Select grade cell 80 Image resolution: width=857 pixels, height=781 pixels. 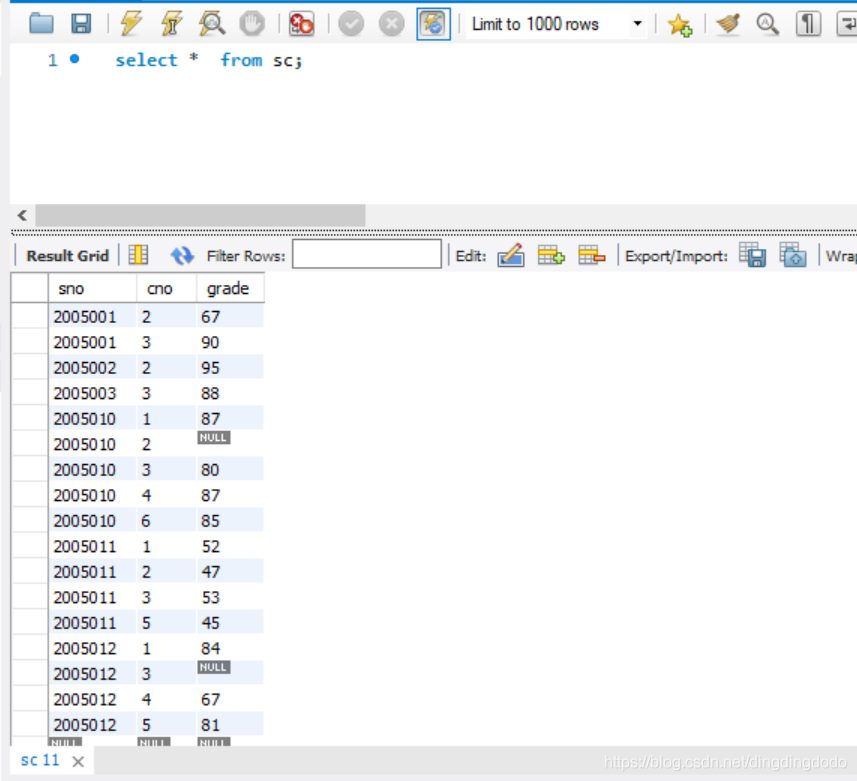tap(230, 469)
